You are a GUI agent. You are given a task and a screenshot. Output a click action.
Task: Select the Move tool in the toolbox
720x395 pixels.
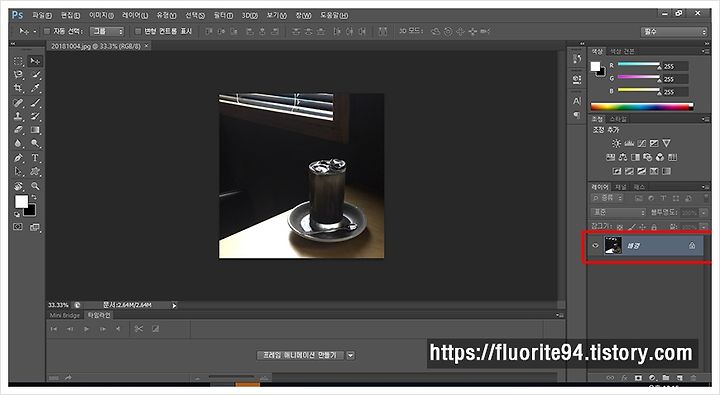pos(35,61)
